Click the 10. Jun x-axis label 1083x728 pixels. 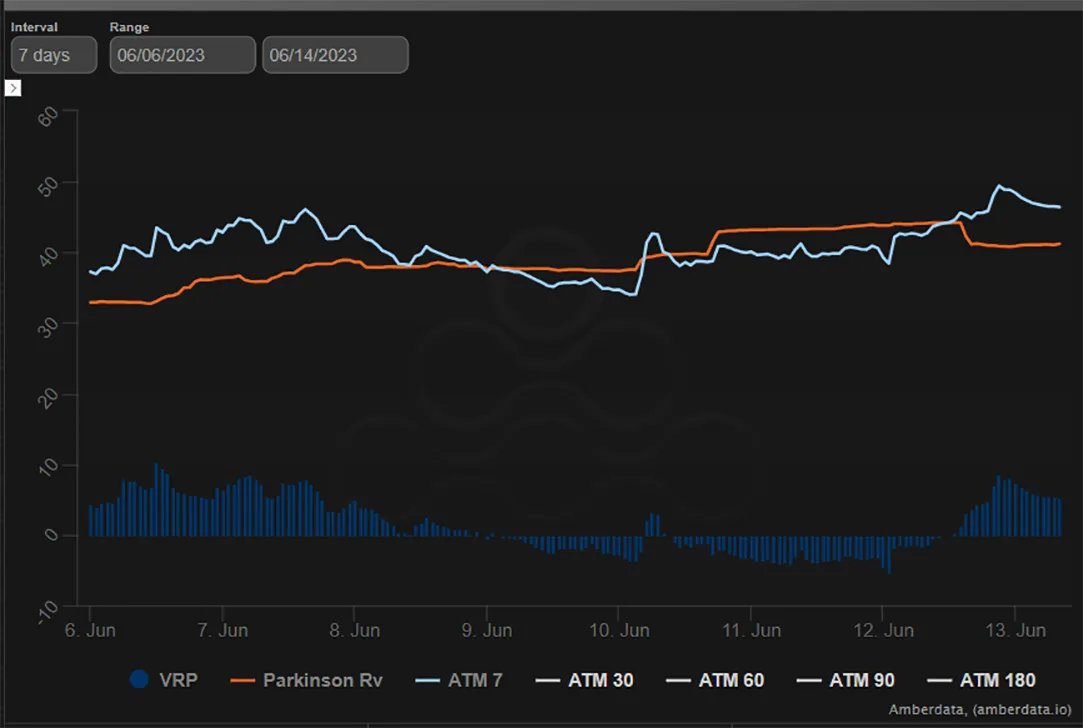pos(619,630)
